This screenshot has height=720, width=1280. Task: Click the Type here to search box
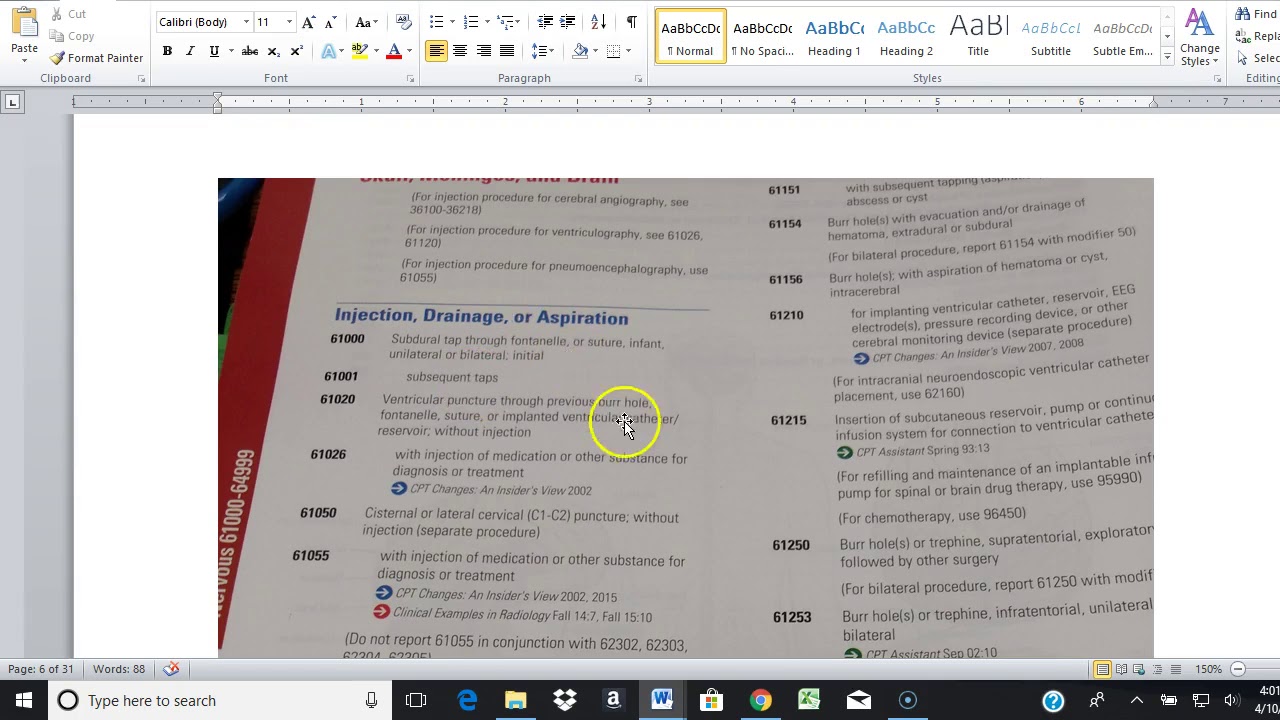click(x=220, y=700)
